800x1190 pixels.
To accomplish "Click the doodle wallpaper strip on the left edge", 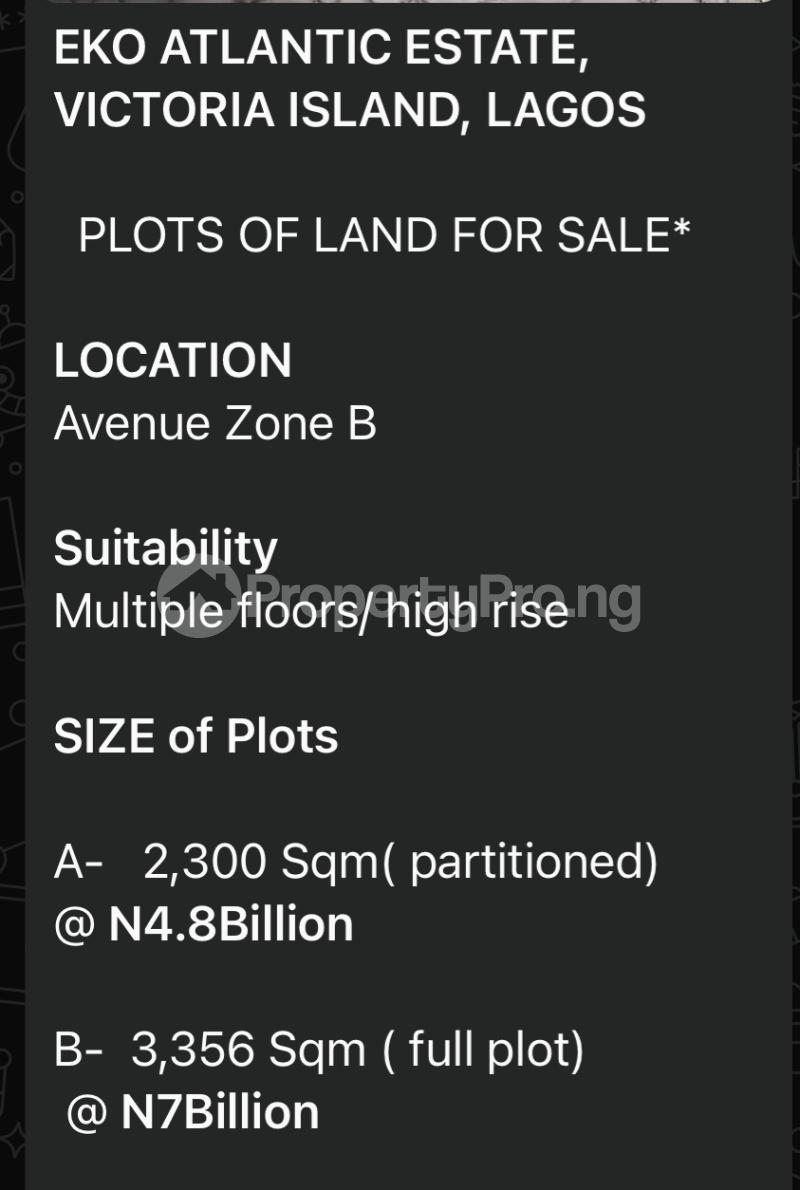I will coord(12,600).
